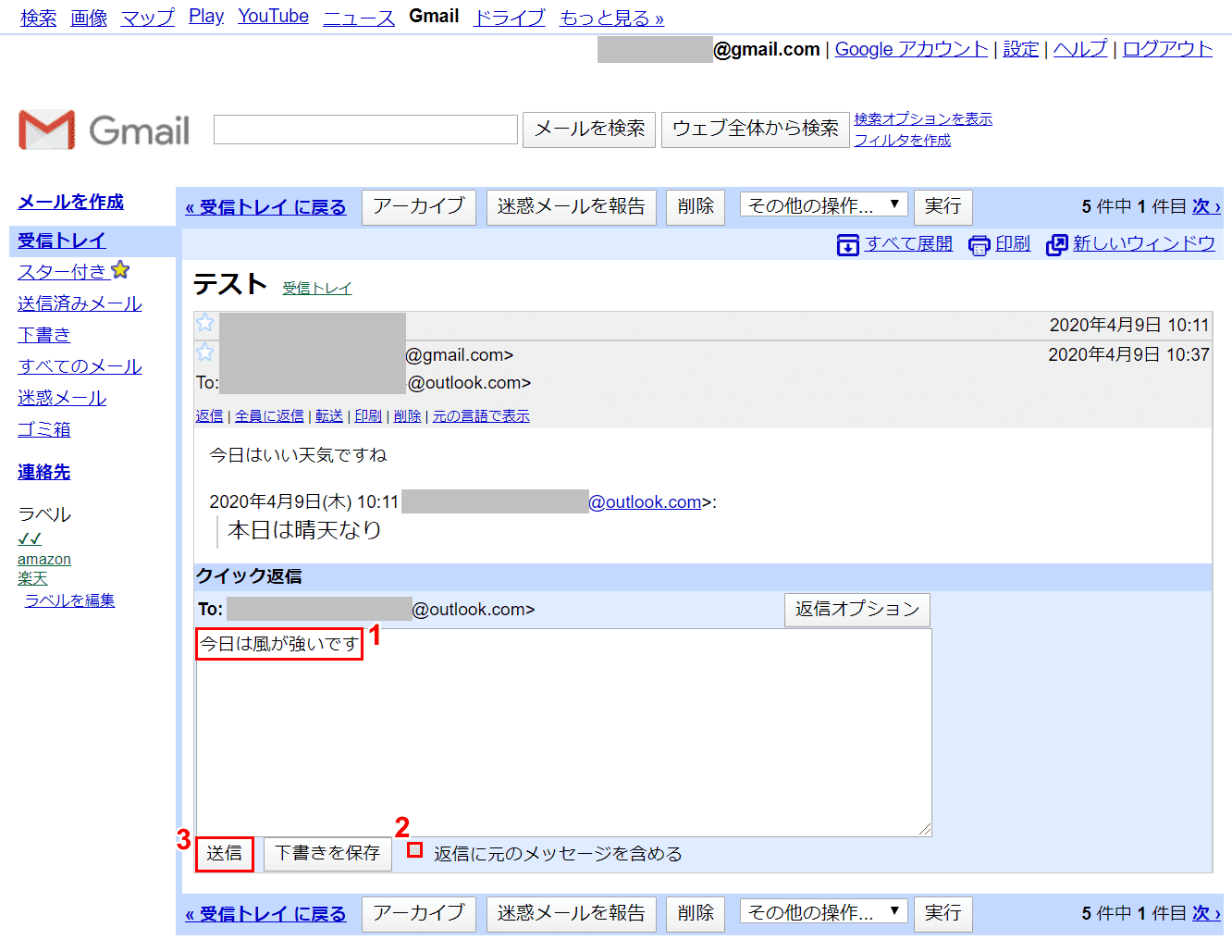Click the star icon beside スター付き
The height and width of the screenshot is (952, 1232).
(x=120, y=270)
